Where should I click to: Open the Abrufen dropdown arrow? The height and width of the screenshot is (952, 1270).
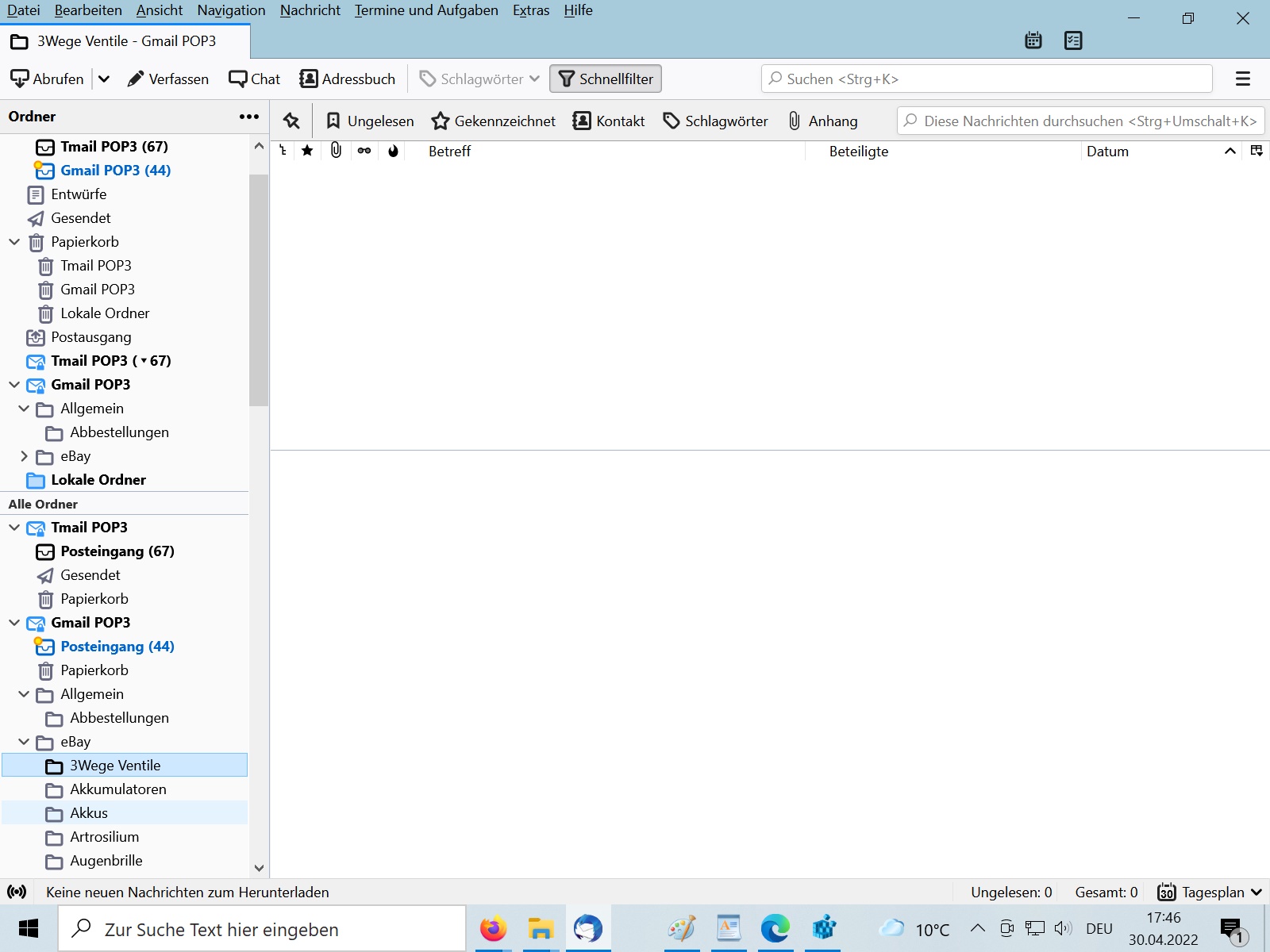coord(104,79)
